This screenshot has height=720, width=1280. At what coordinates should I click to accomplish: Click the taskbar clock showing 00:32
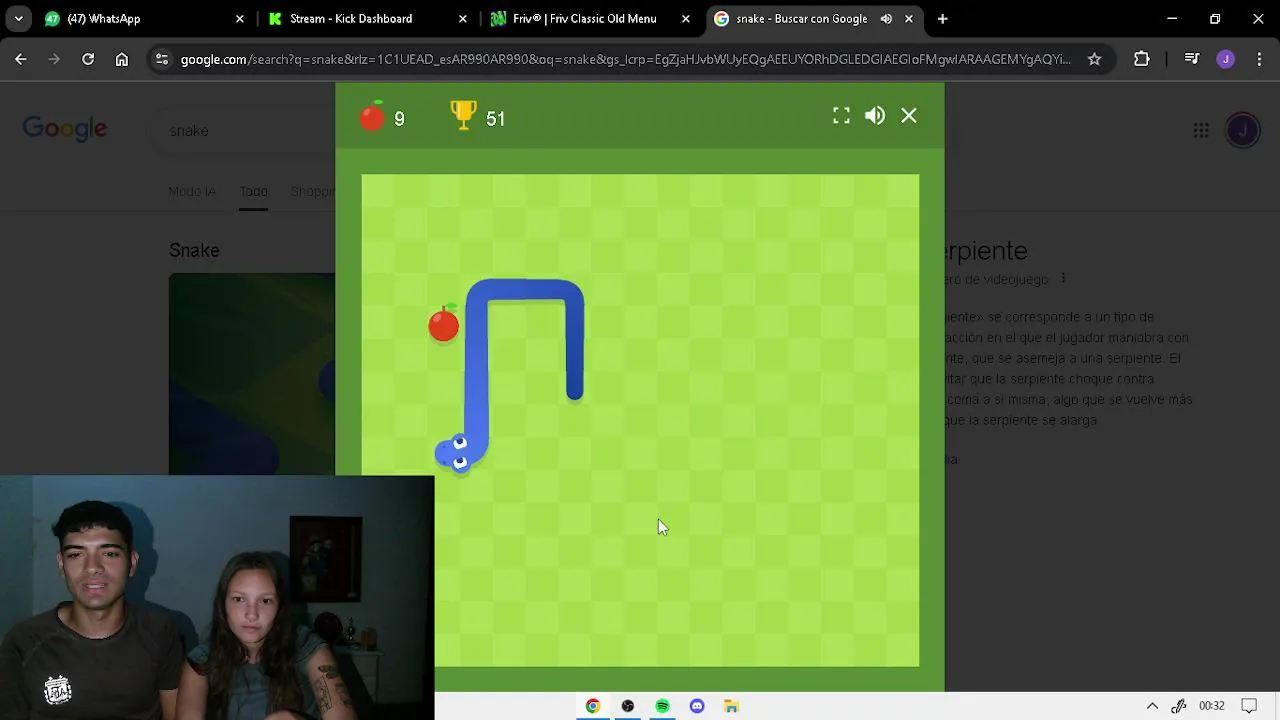[x=1211, y=706]
